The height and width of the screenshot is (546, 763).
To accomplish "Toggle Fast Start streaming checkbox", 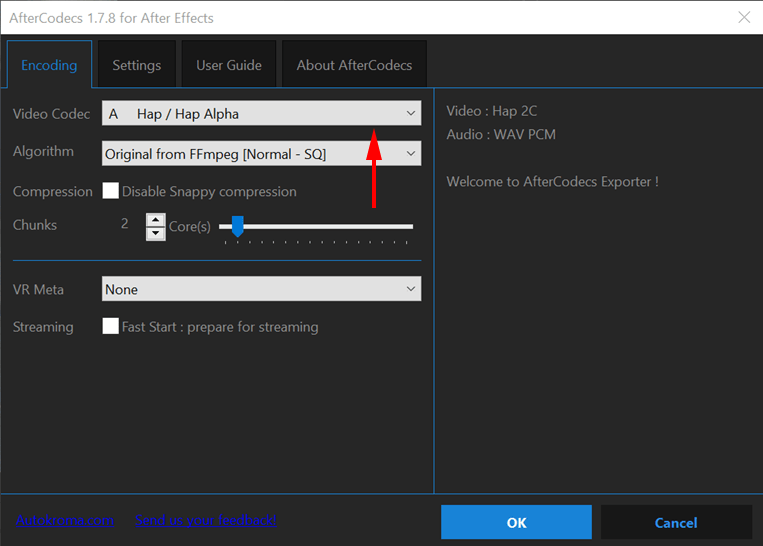I will point(111,327).
